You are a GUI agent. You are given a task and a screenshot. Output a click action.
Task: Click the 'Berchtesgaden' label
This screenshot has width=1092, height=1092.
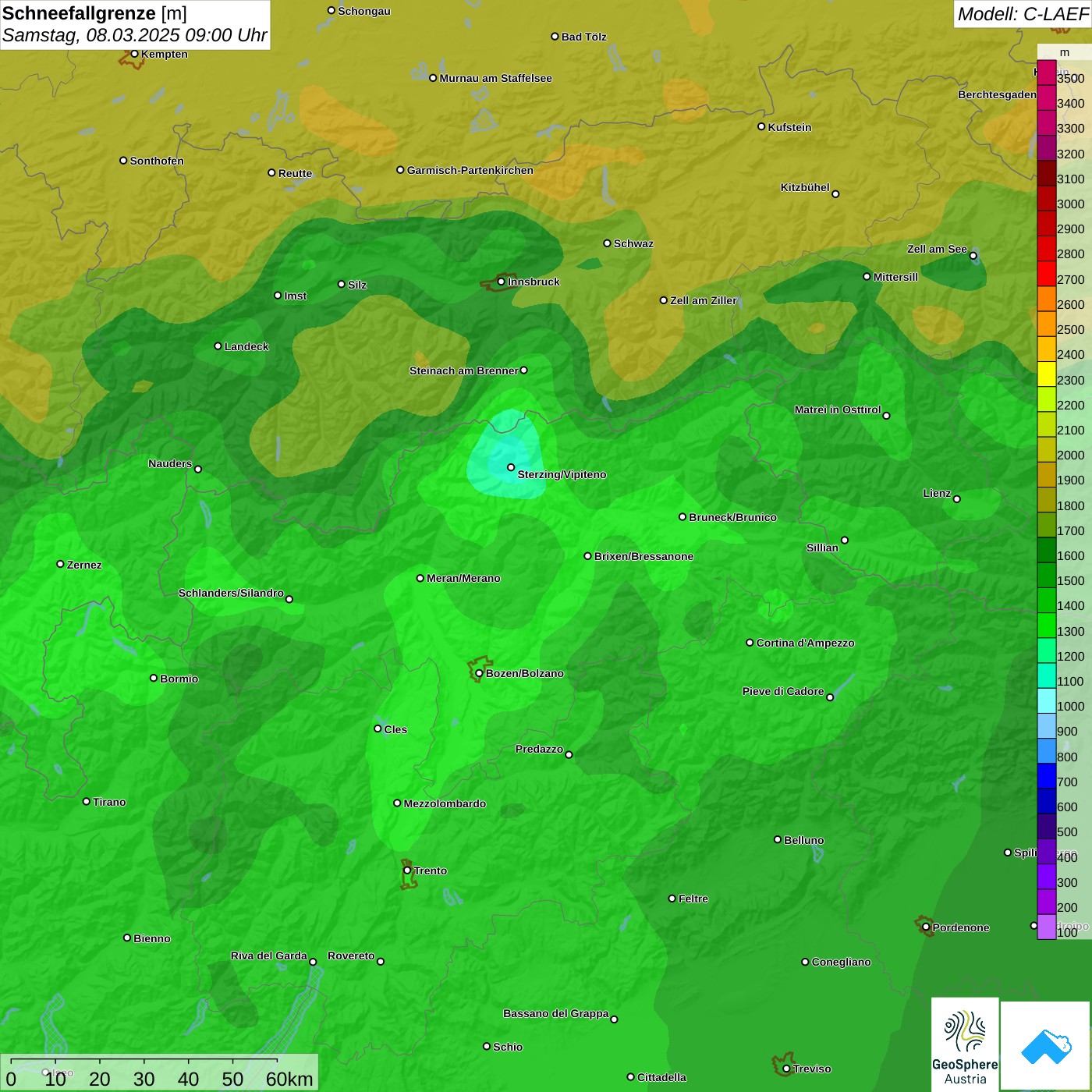tap(997, 94)
